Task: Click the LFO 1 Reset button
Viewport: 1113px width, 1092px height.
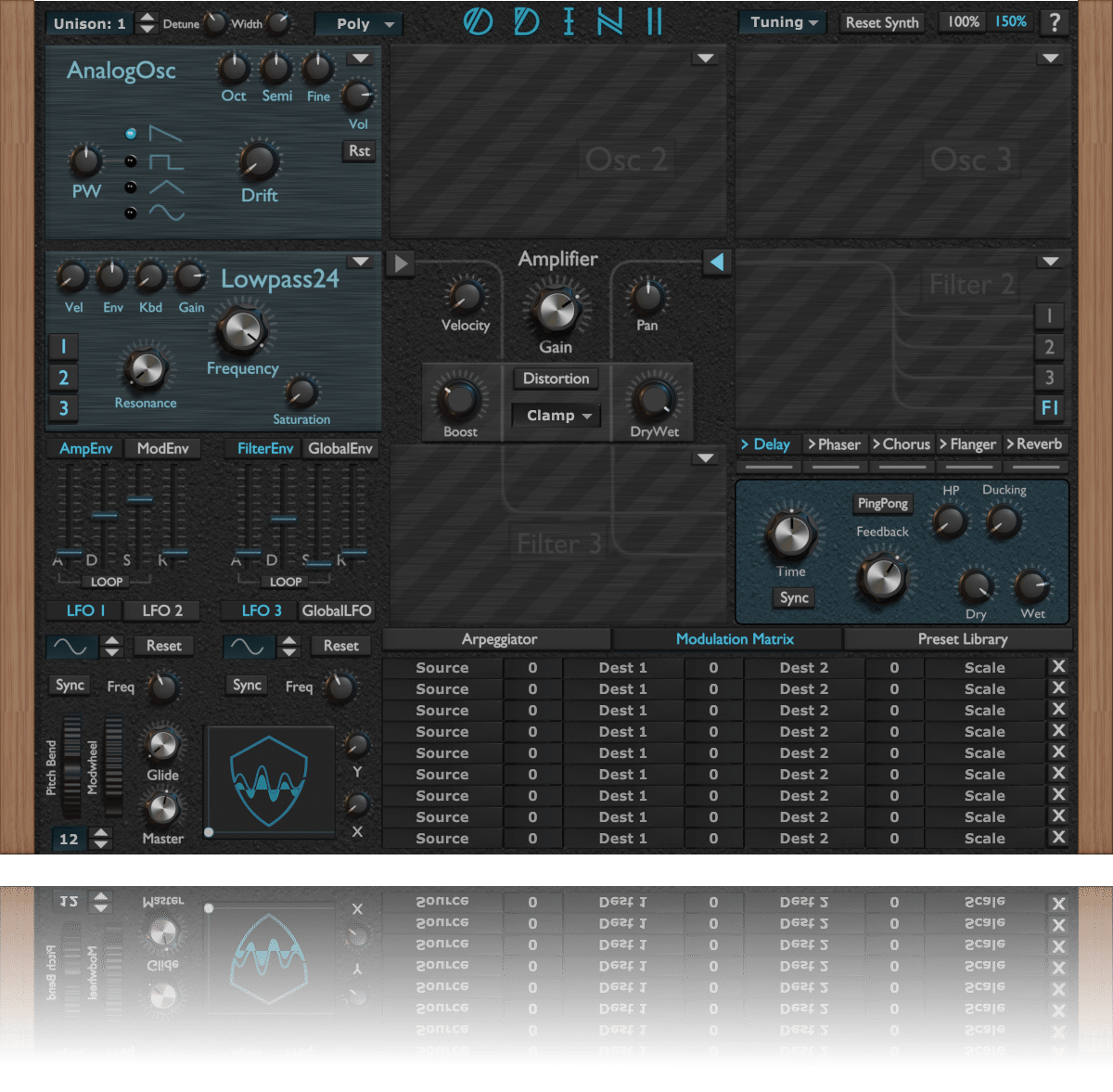Action: tap(163, 646)
